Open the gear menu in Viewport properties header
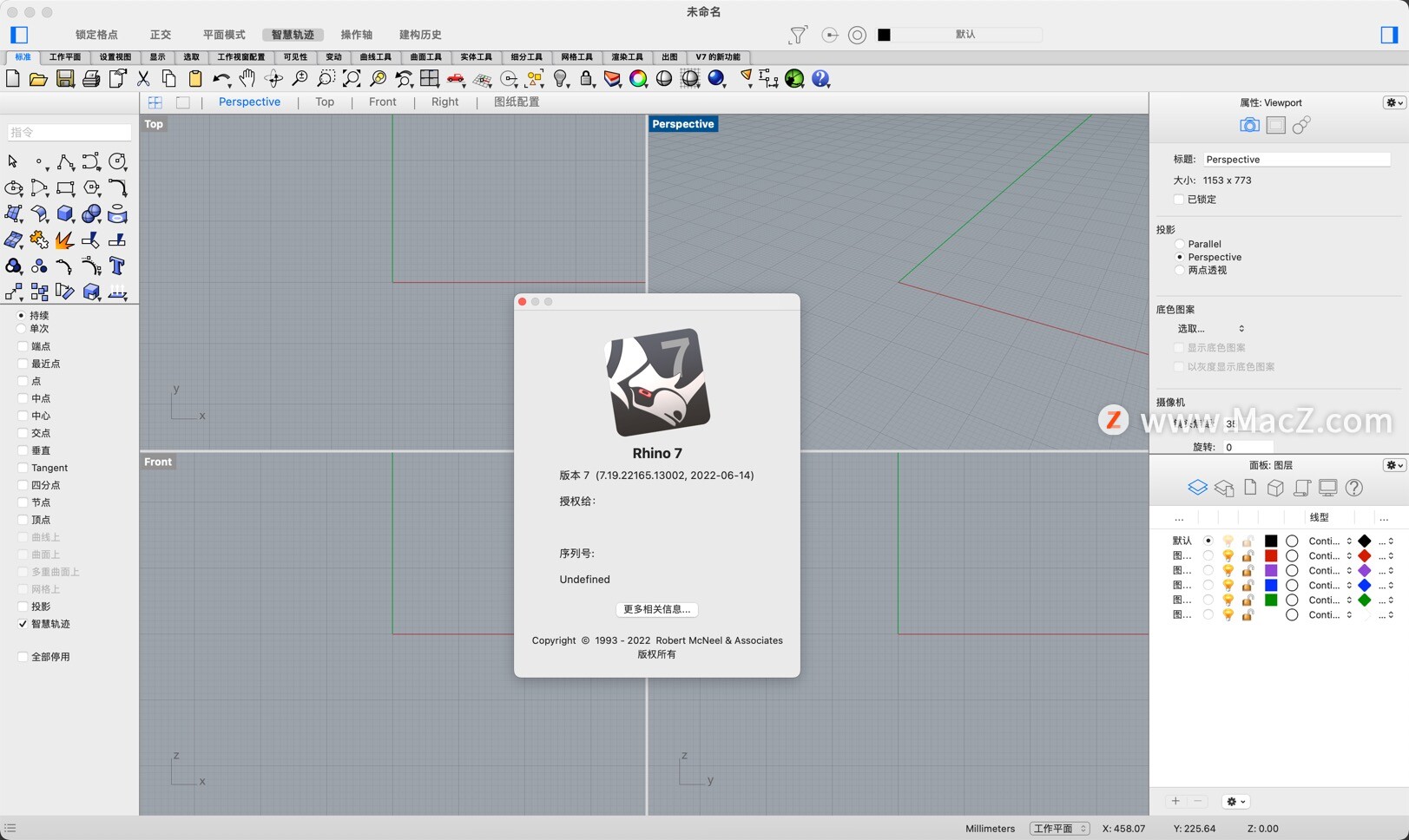The width and height of the screenshot is (1409, 840). tap(1394, 102)
